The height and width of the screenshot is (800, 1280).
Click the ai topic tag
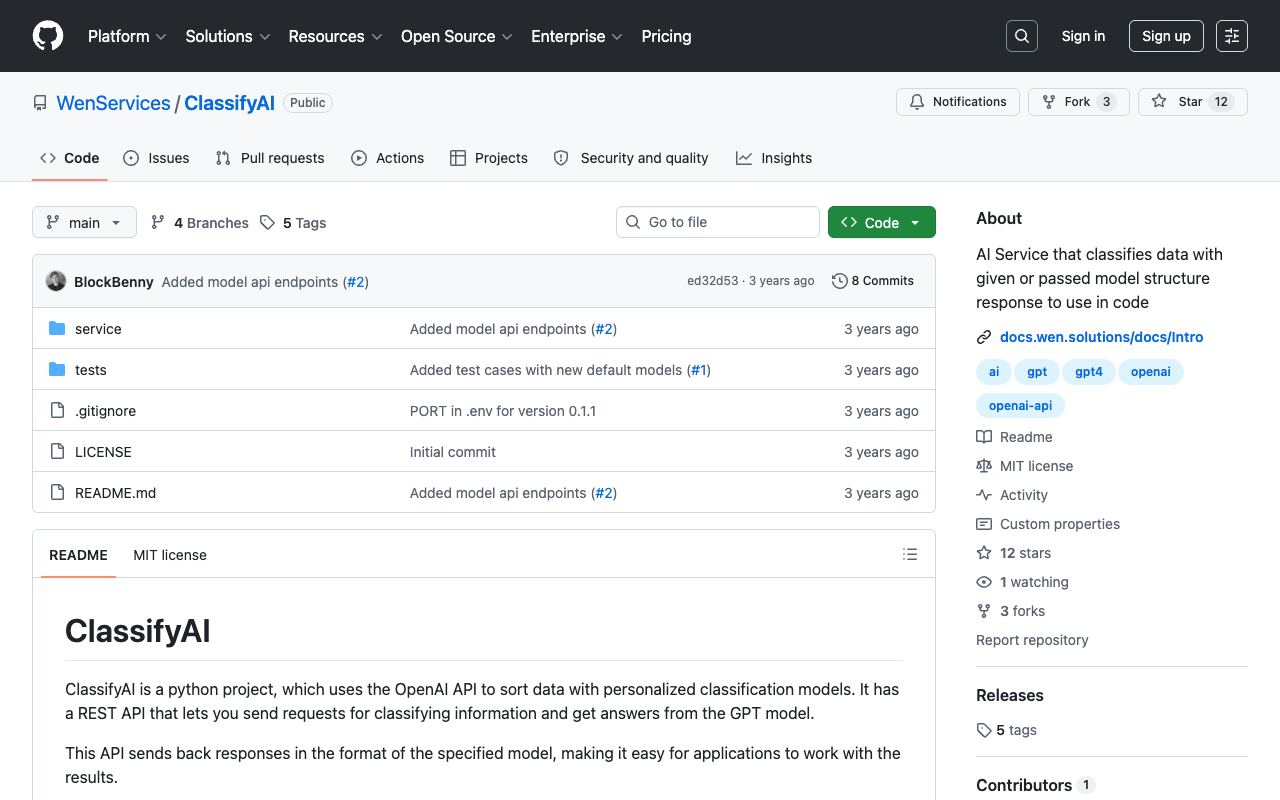(x=994, y=372)
